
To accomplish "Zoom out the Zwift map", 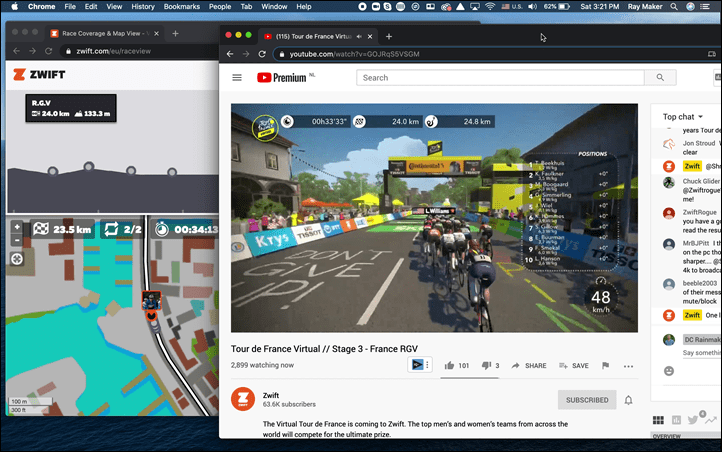I will click(x=17, y=240).
